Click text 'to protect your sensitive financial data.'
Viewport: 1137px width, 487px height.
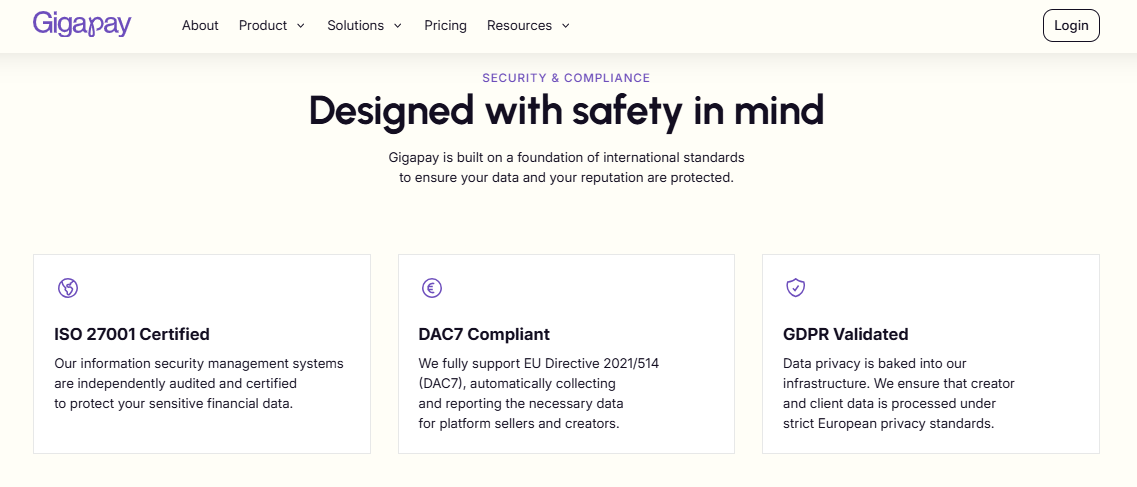[173, 404]
